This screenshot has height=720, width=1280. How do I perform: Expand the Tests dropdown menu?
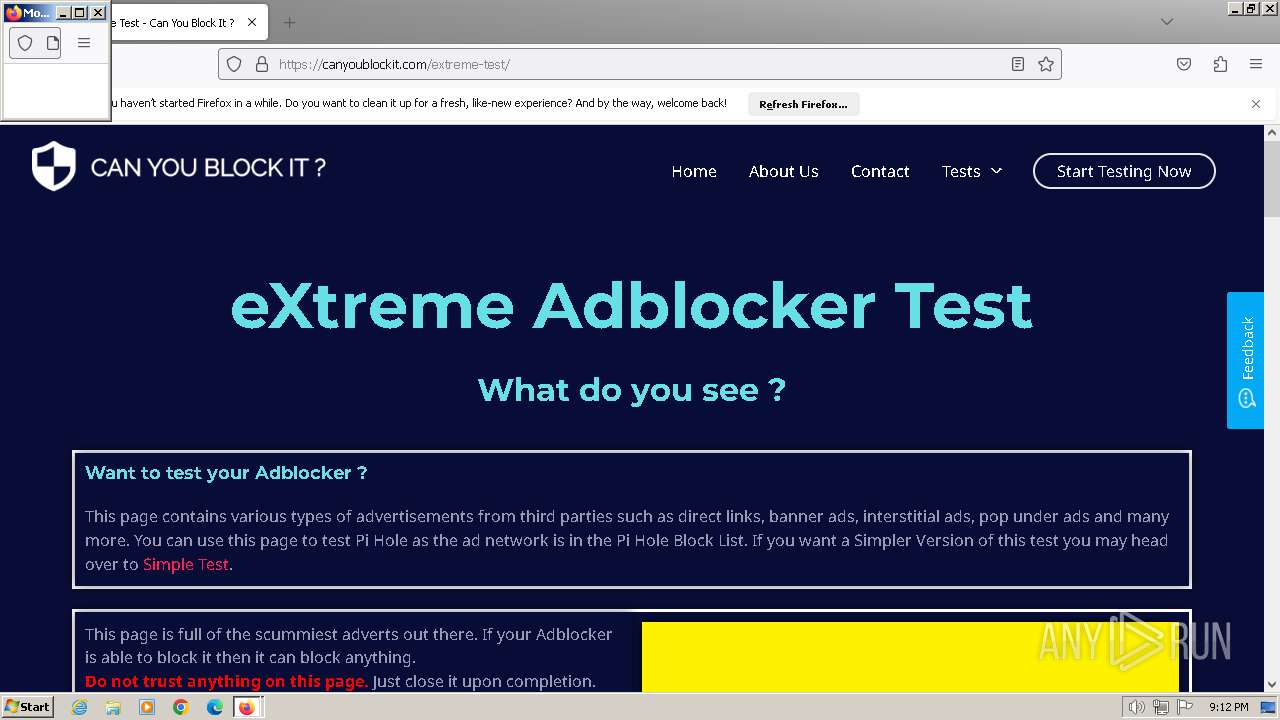point(971,171)
